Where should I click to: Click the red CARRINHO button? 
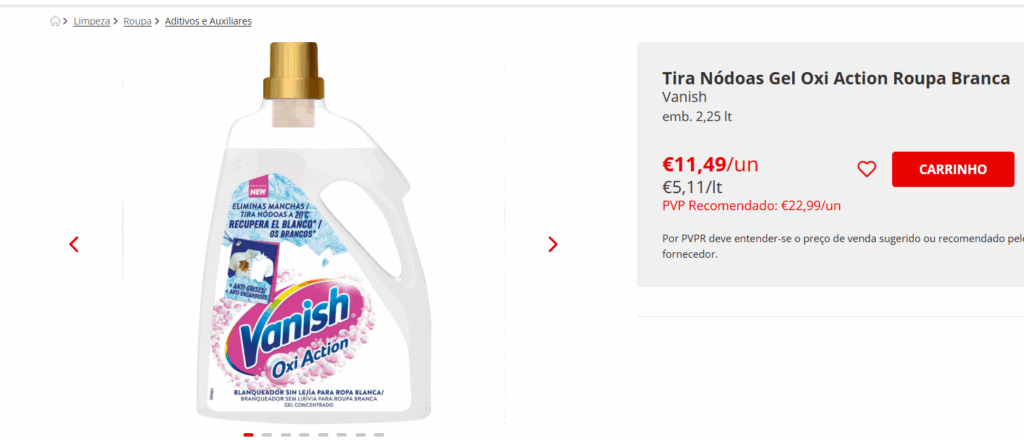pyautogui.click(x=952, y=169)
